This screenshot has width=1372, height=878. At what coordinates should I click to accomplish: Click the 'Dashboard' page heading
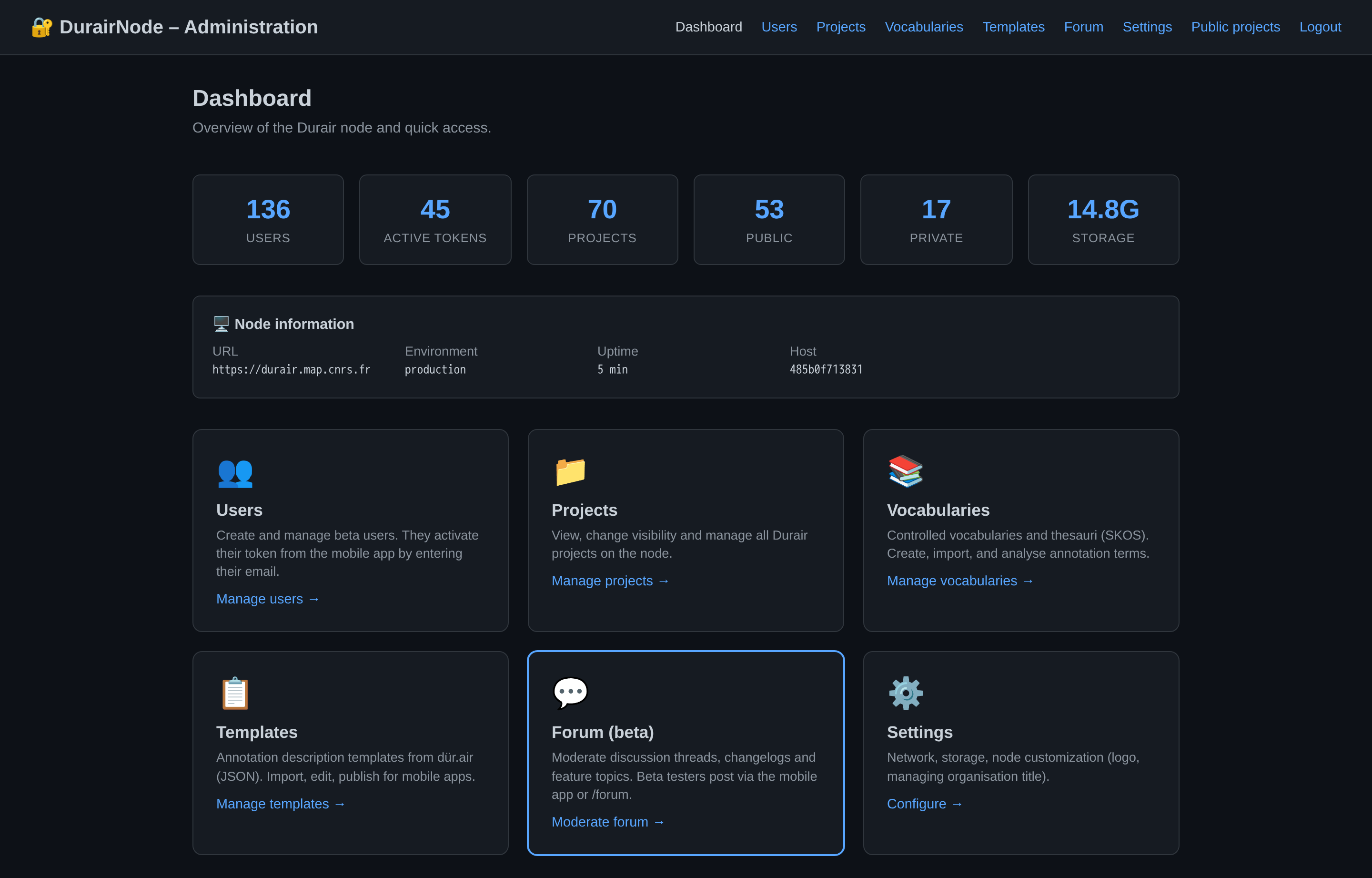pos(252,98)
